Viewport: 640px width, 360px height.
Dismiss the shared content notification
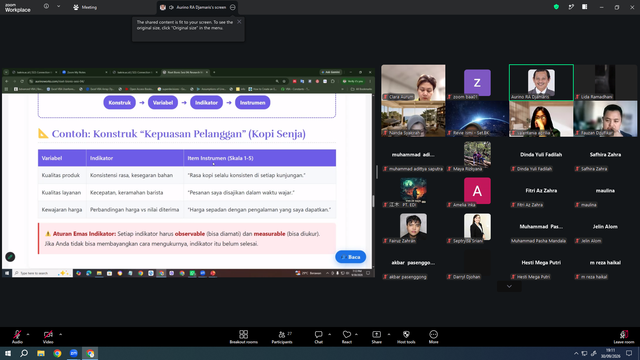pyautogui.click(x=239, y=22)
